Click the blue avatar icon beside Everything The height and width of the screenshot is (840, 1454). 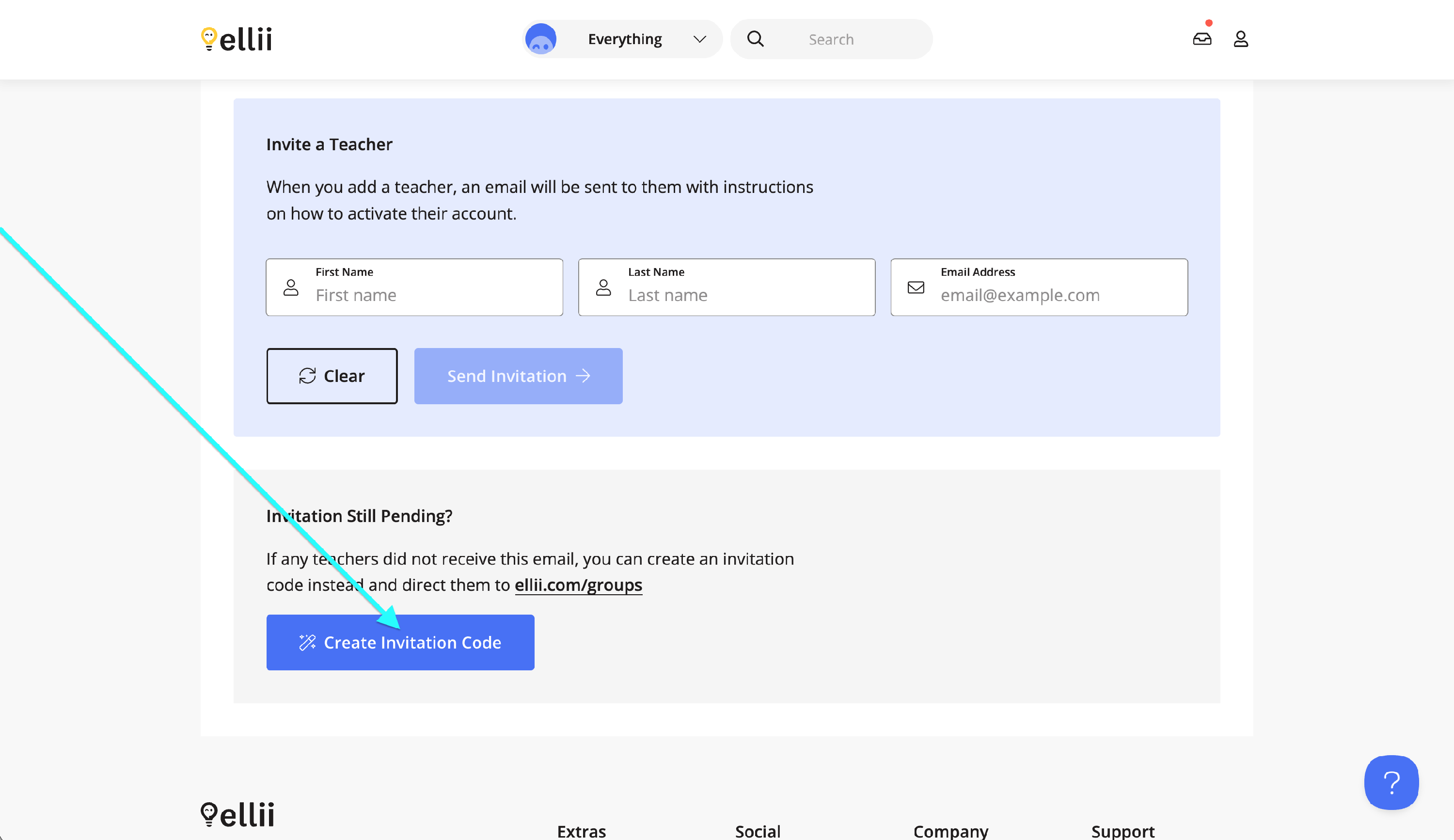tap(540, 39)
